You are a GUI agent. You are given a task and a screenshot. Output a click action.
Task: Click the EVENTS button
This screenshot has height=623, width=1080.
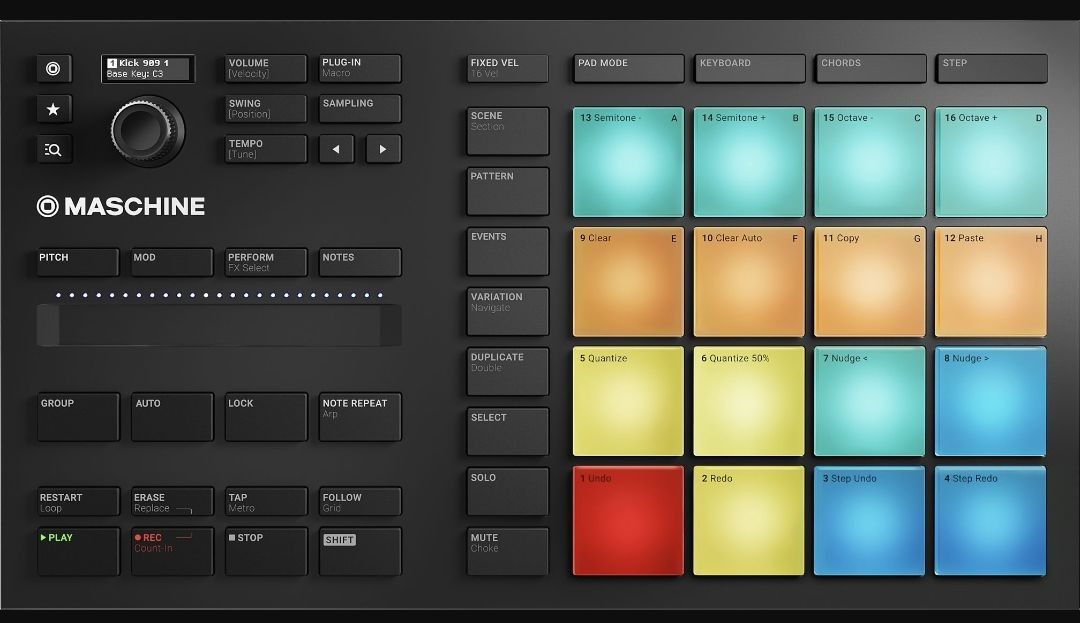pyautogui.click(x=508, y=252)
